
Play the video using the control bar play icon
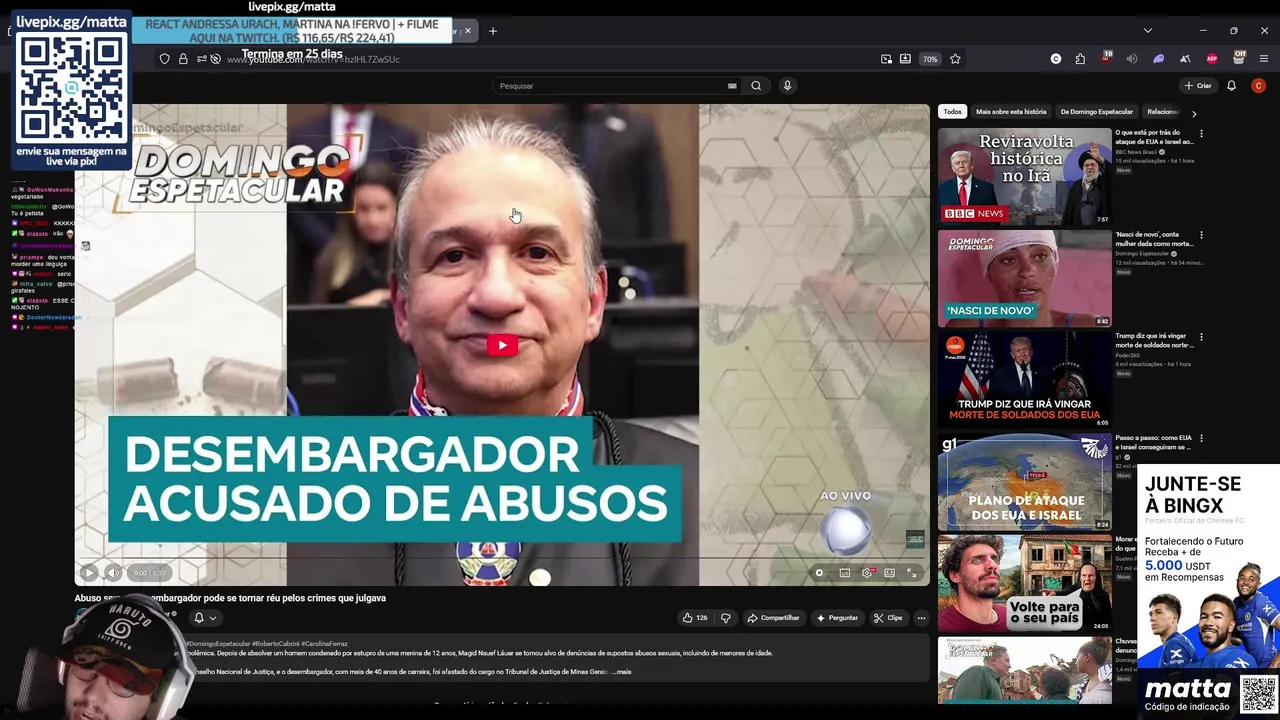88,573
